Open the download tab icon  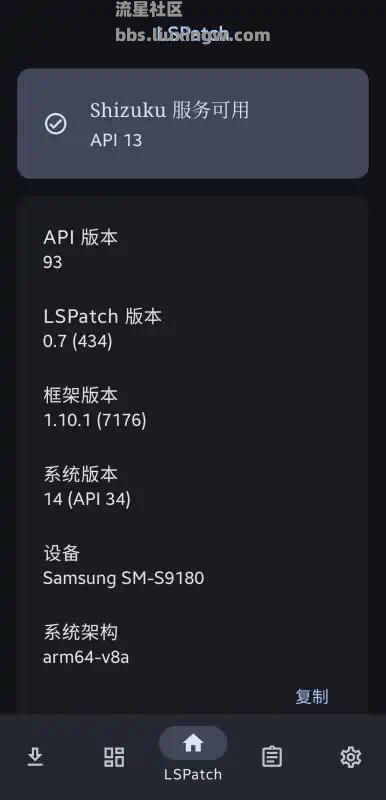(x=35, y=757)
